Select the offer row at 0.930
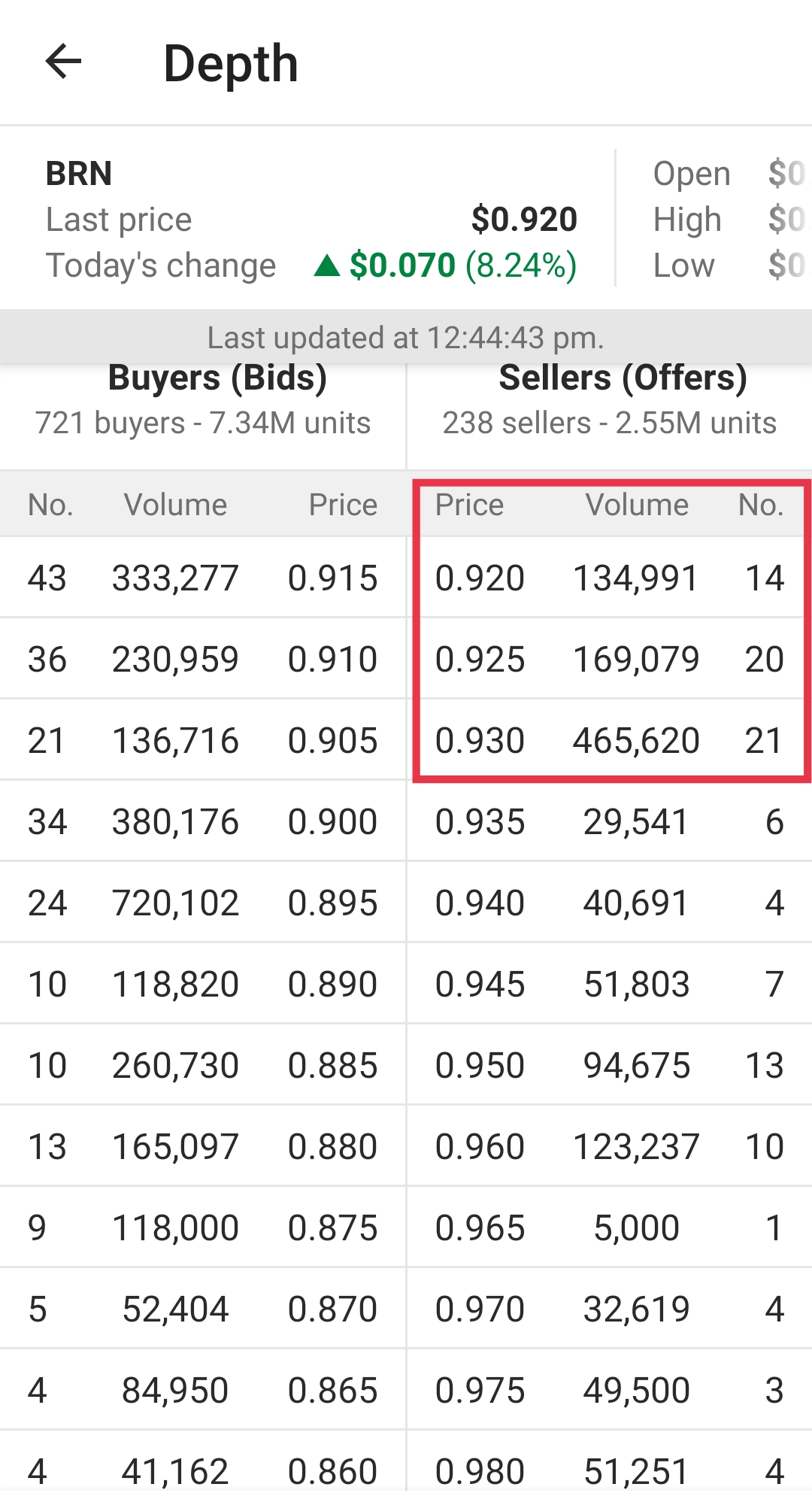 tap(610, 740)
